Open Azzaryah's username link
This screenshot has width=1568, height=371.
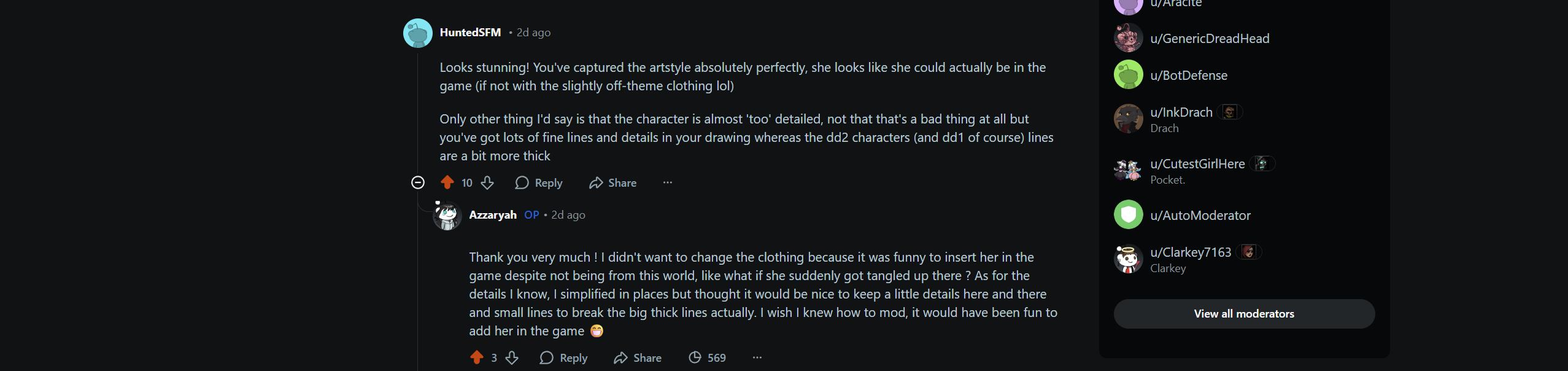[x=493, y=215]
